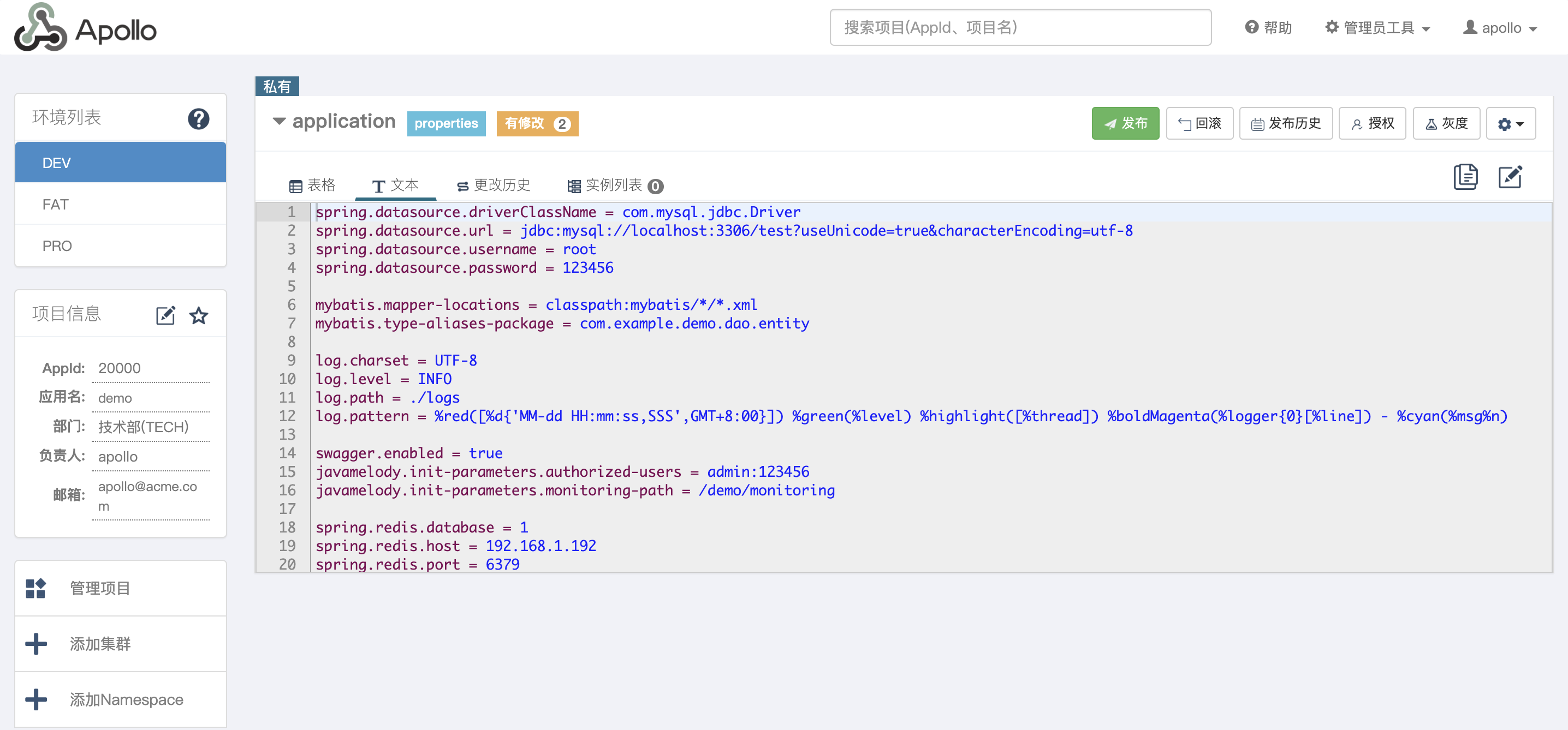The width and height of the screenshot is (1568, 730).
Task: Click the green 发布 publish button
Action: 1125,123
